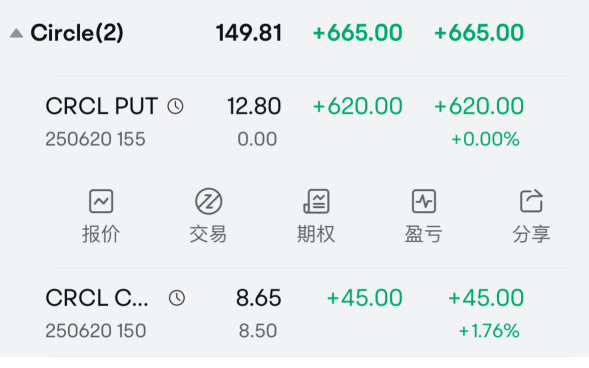The width and height of the screenshot is (589, 368).
Task: Tap the 12.80 PUT price
Action: tap(254, 106)
